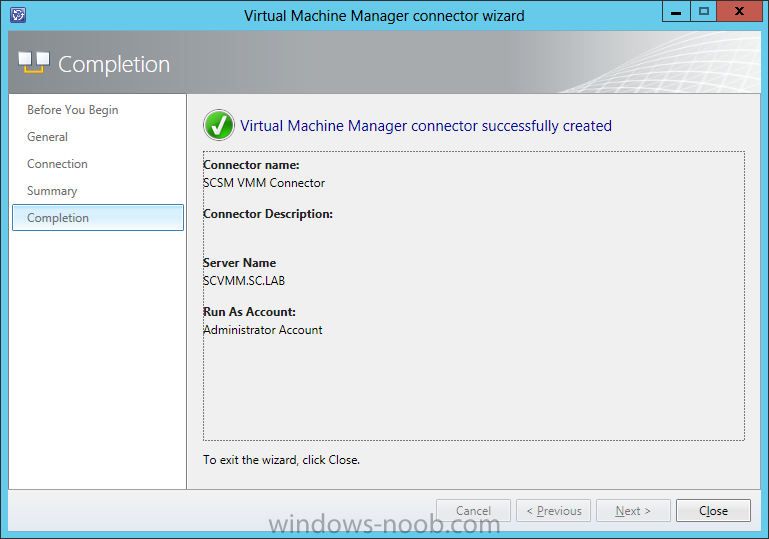Select the Completion wizard step
The image size is (769, 539).
98,218
